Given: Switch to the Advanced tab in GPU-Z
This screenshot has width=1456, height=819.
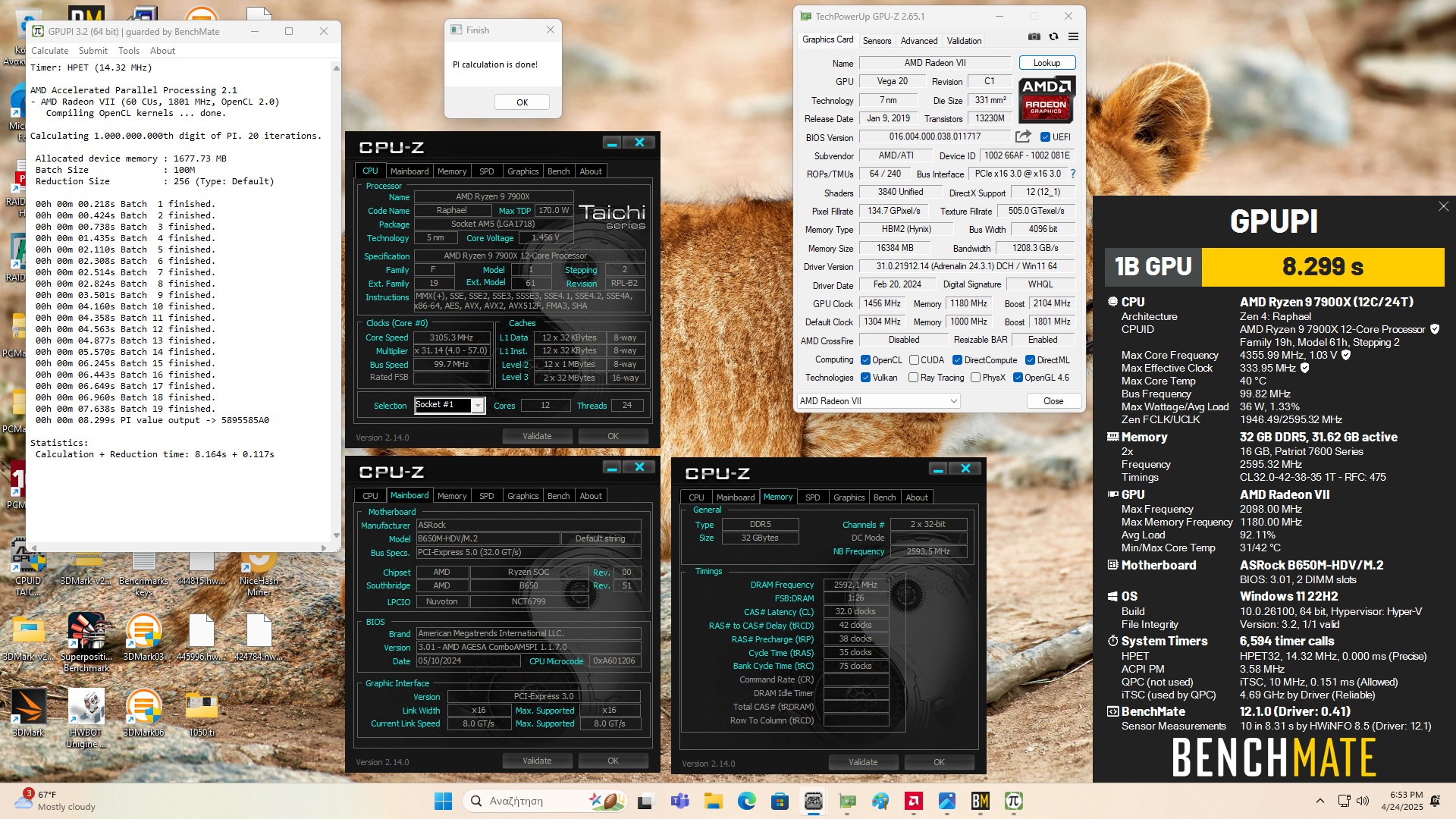Looking at the screenshot, I should pyautogui.click(x=919, y=41).
